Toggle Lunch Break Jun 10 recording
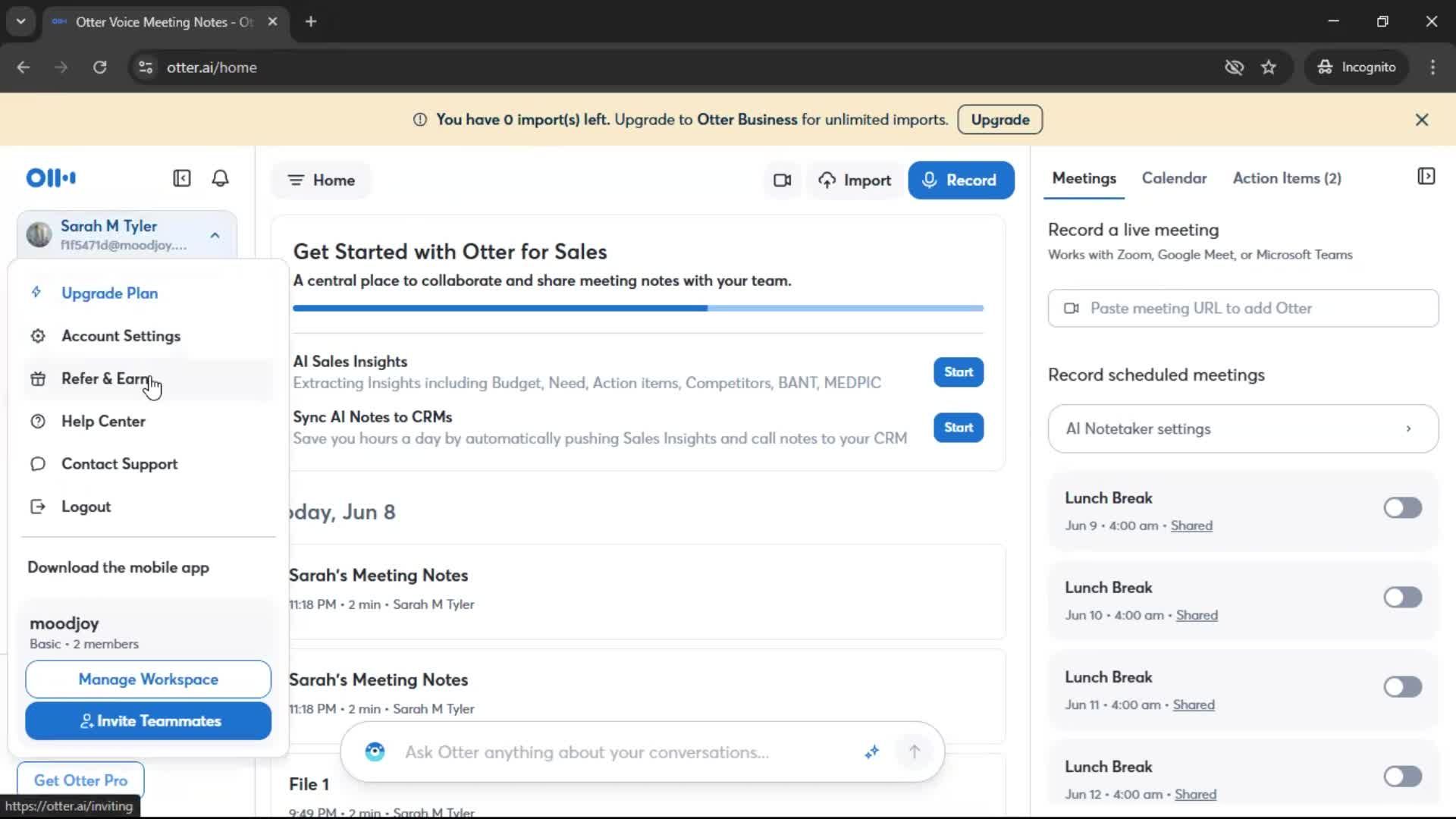Image resolution: width=1456 pixels, height=819 pixels. pyautogui.click(x=1402, y=598)
